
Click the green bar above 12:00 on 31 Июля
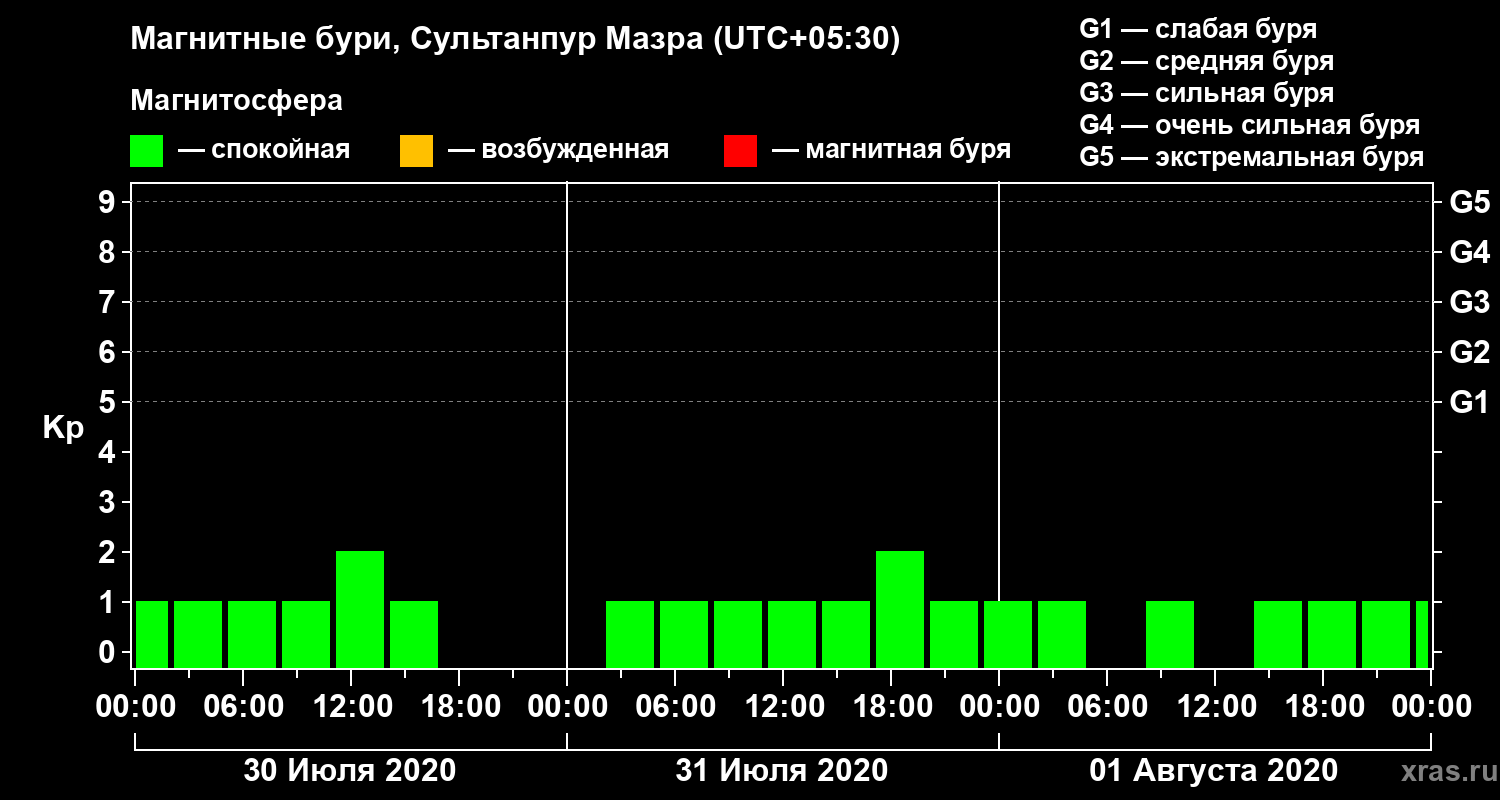point(792,634)
